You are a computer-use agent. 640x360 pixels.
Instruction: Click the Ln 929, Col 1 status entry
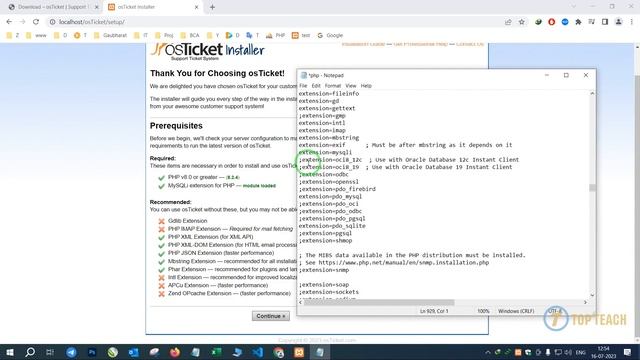pos(434,311)
